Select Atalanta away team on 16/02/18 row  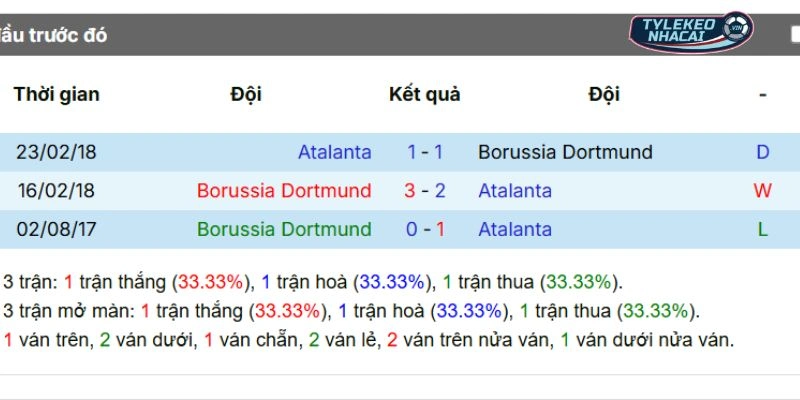(514, 190)
